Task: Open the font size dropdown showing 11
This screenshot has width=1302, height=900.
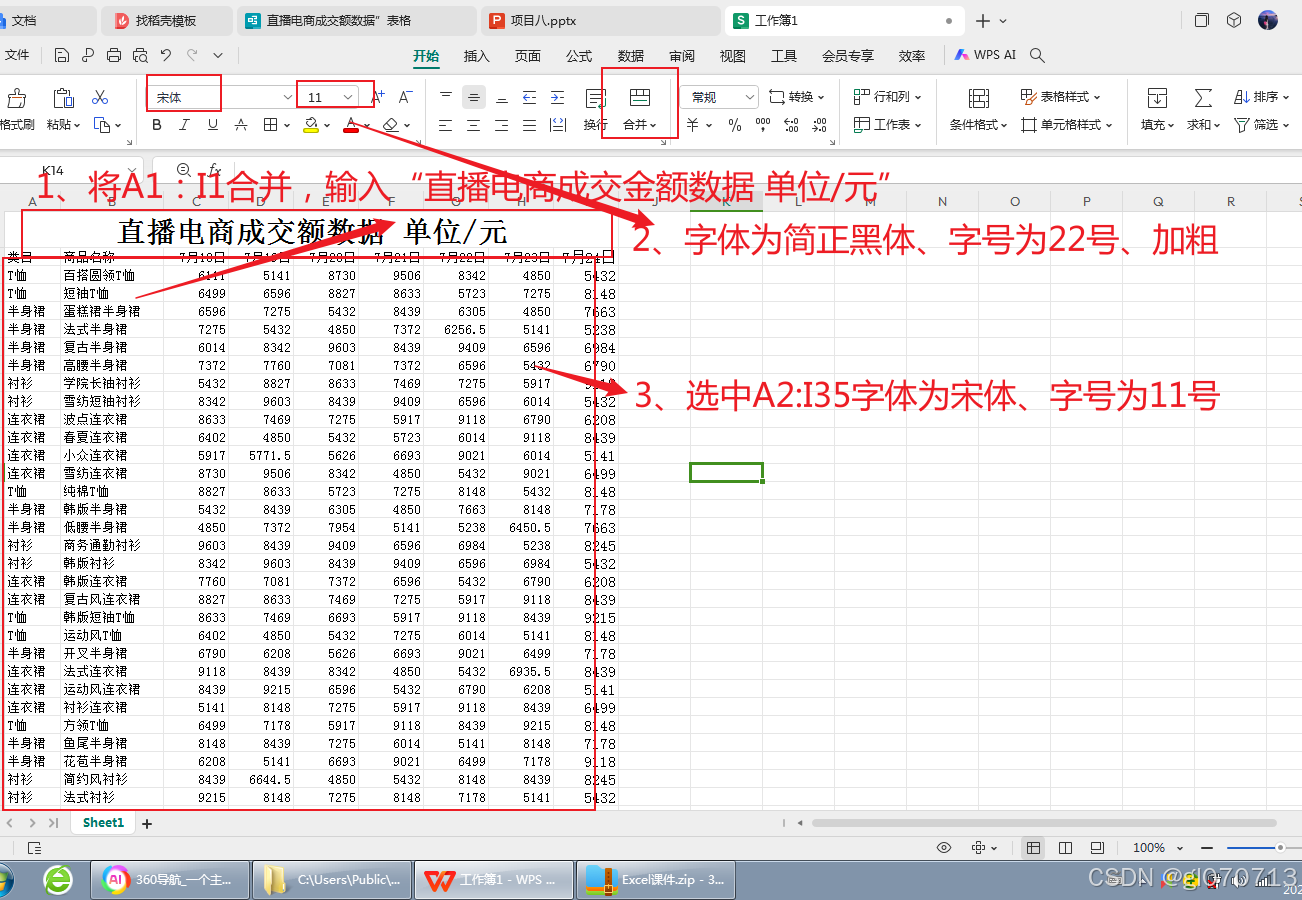Action: click(x=348, y=97)
